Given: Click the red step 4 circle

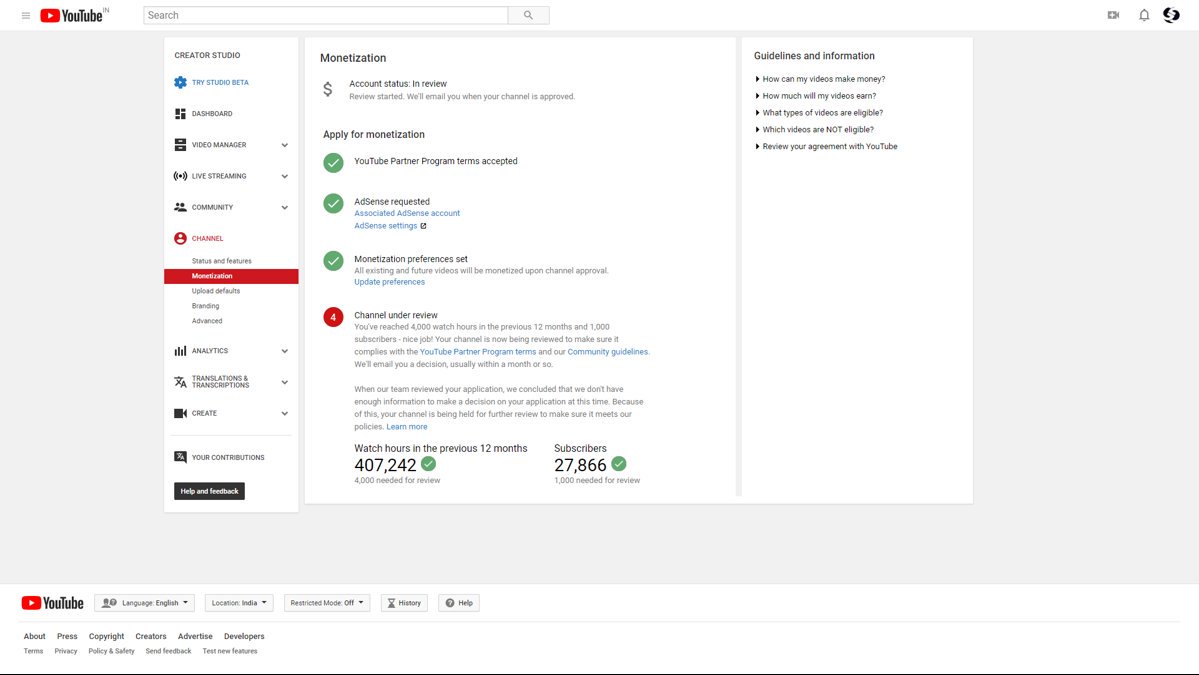Looking at the screenshot, I should [333, 317].
